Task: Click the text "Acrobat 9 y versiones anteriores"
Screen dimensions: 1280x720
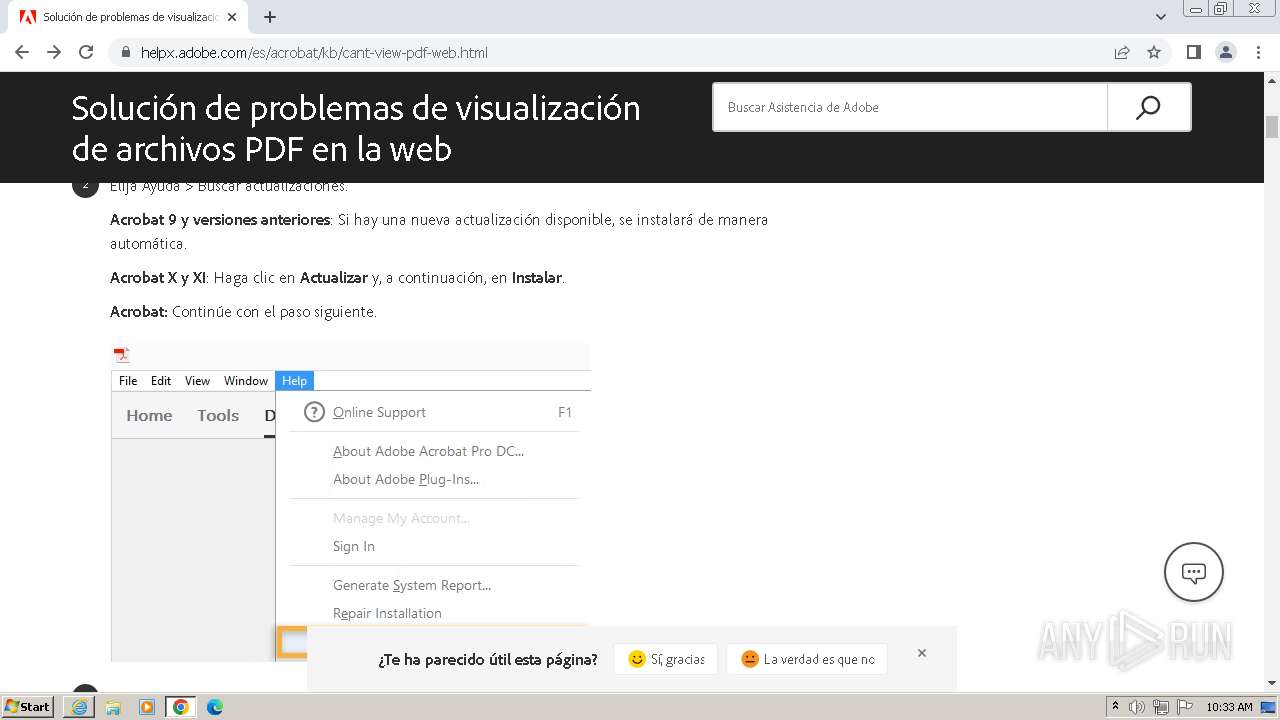Action: [x=220, y=219]
